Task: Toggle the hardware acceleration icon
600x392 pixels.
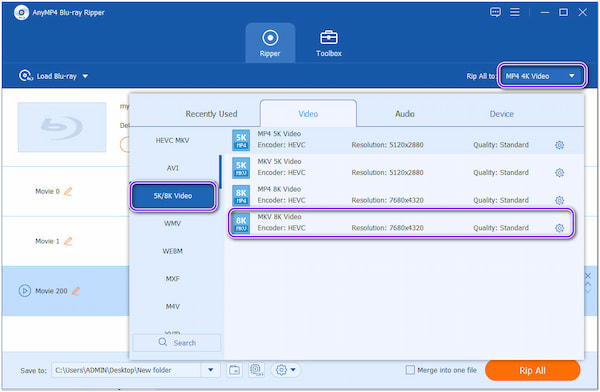Action: point(256,370)
